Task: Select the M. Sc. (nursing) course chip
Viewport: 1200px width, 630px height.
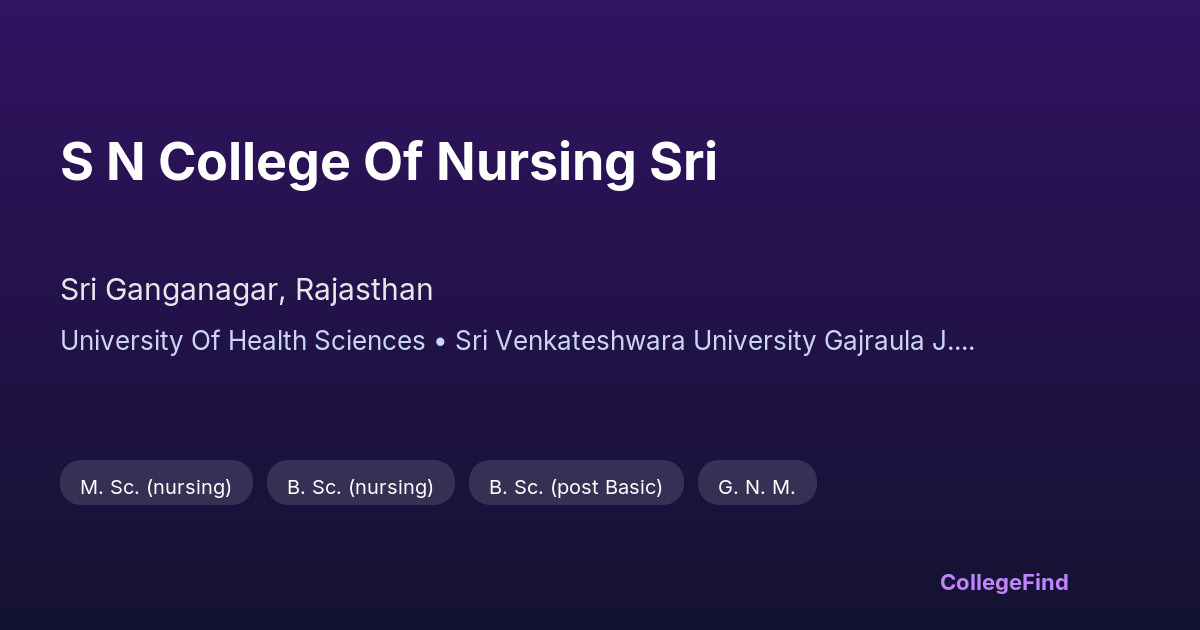Action: point(156,487)
